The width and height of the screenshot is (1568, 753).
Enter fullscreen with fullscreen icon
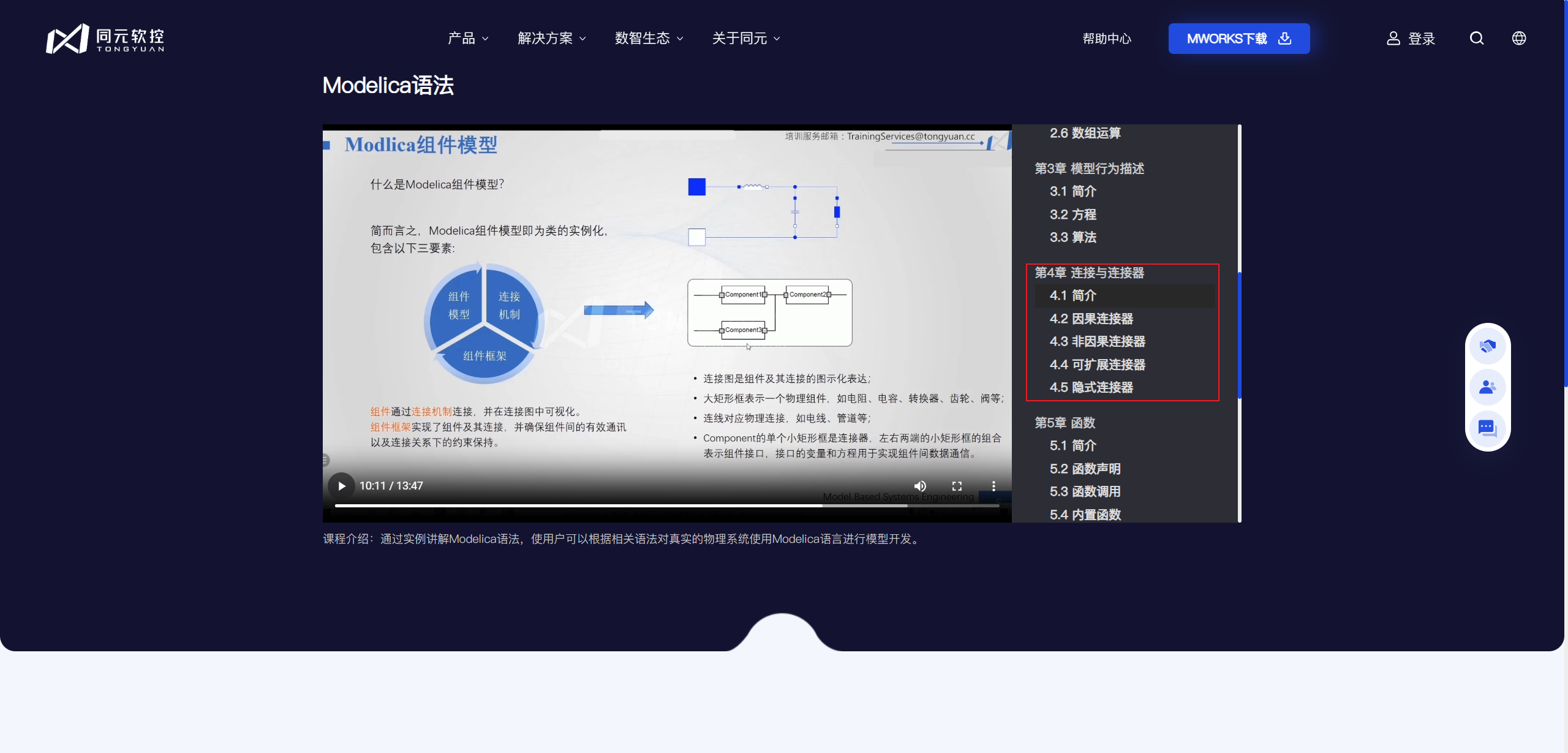[x=957, y=486]
